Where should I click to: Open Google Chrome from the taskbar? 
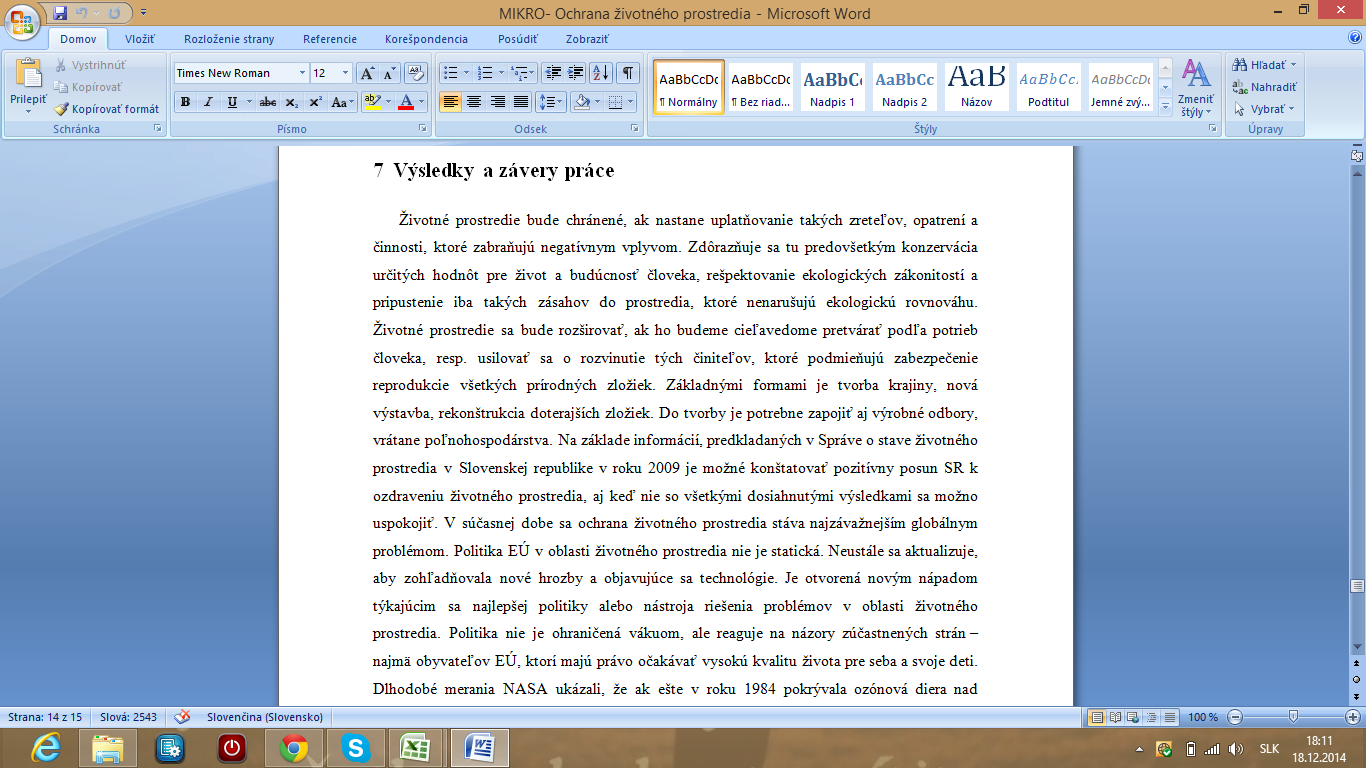point(293,747)
